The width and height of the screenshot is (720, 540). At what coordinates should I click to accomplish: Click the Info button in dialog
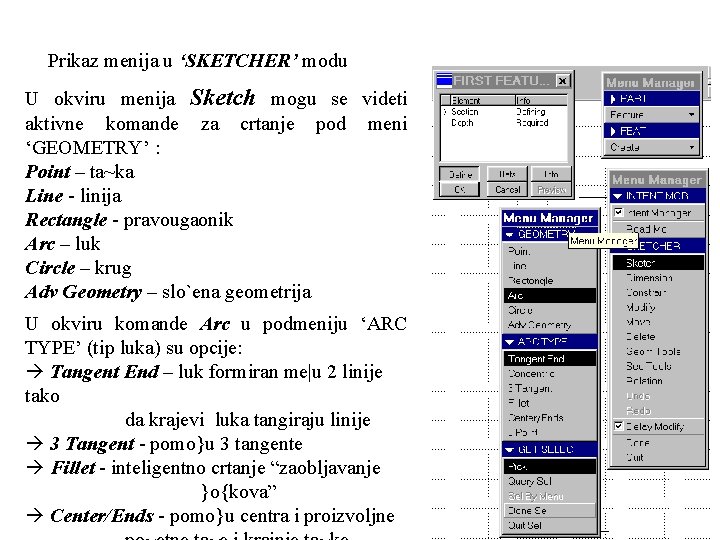coord(551,174)
